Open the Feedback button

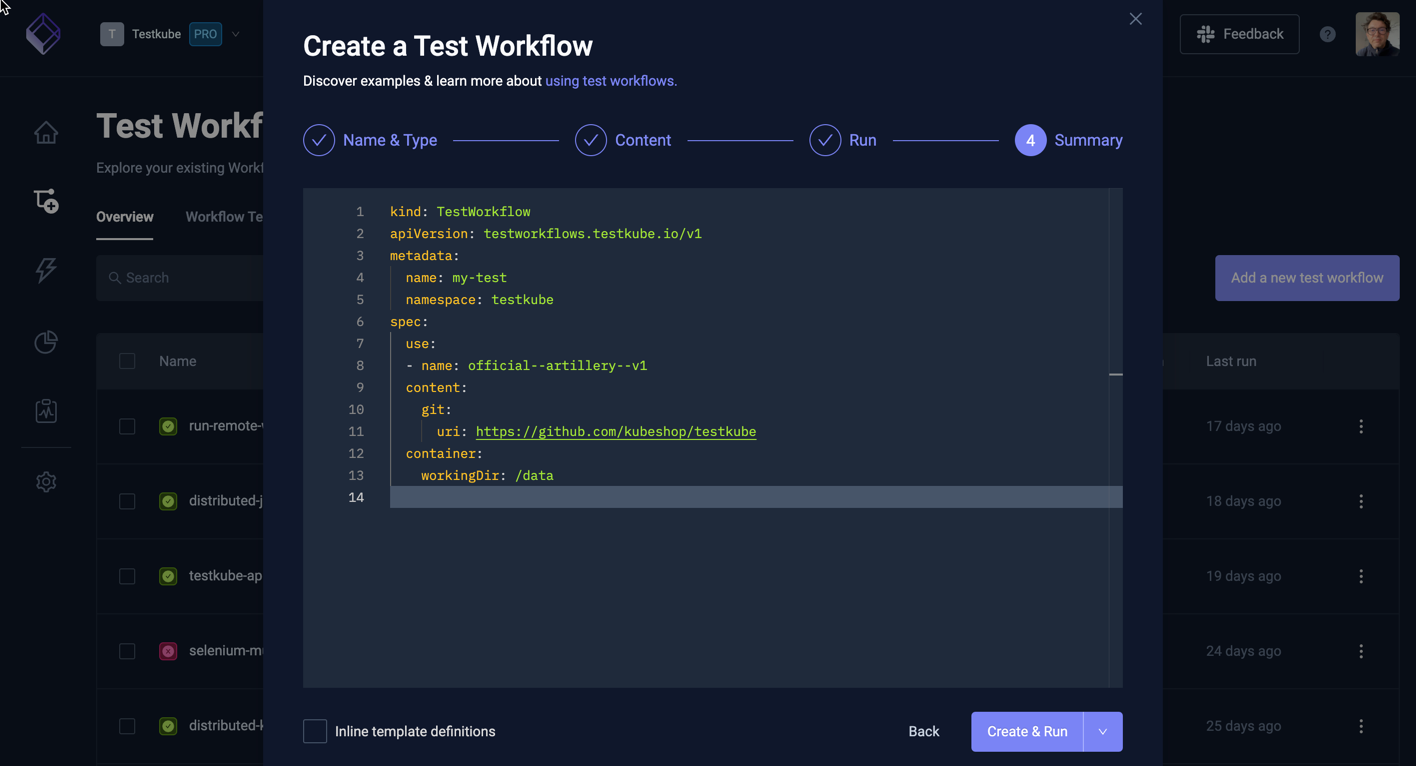tap(1240, 34)
